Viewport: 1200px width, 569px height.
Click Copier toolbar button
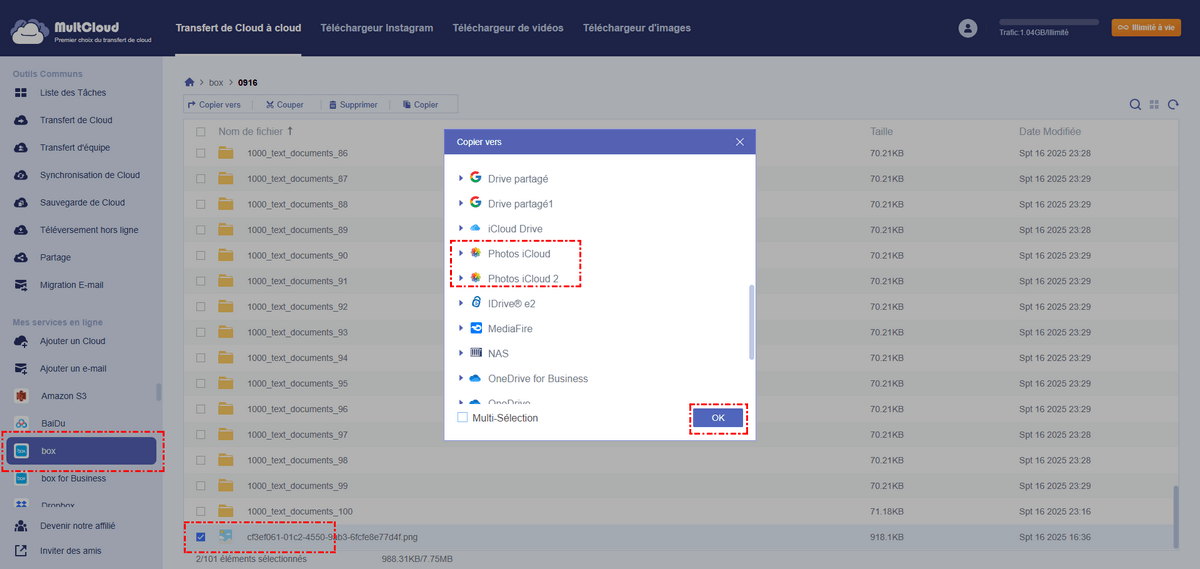click(x=420, y=104)
